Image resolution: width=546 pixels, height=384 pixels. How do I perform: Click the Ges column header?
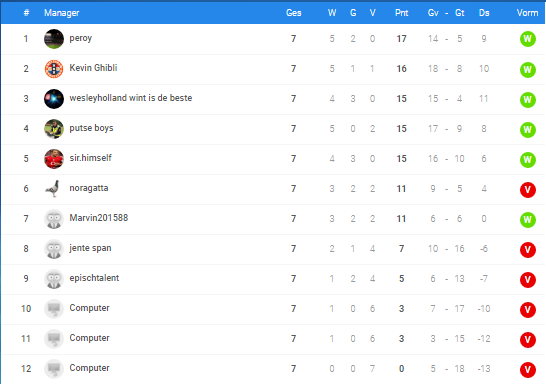[294, 13]
